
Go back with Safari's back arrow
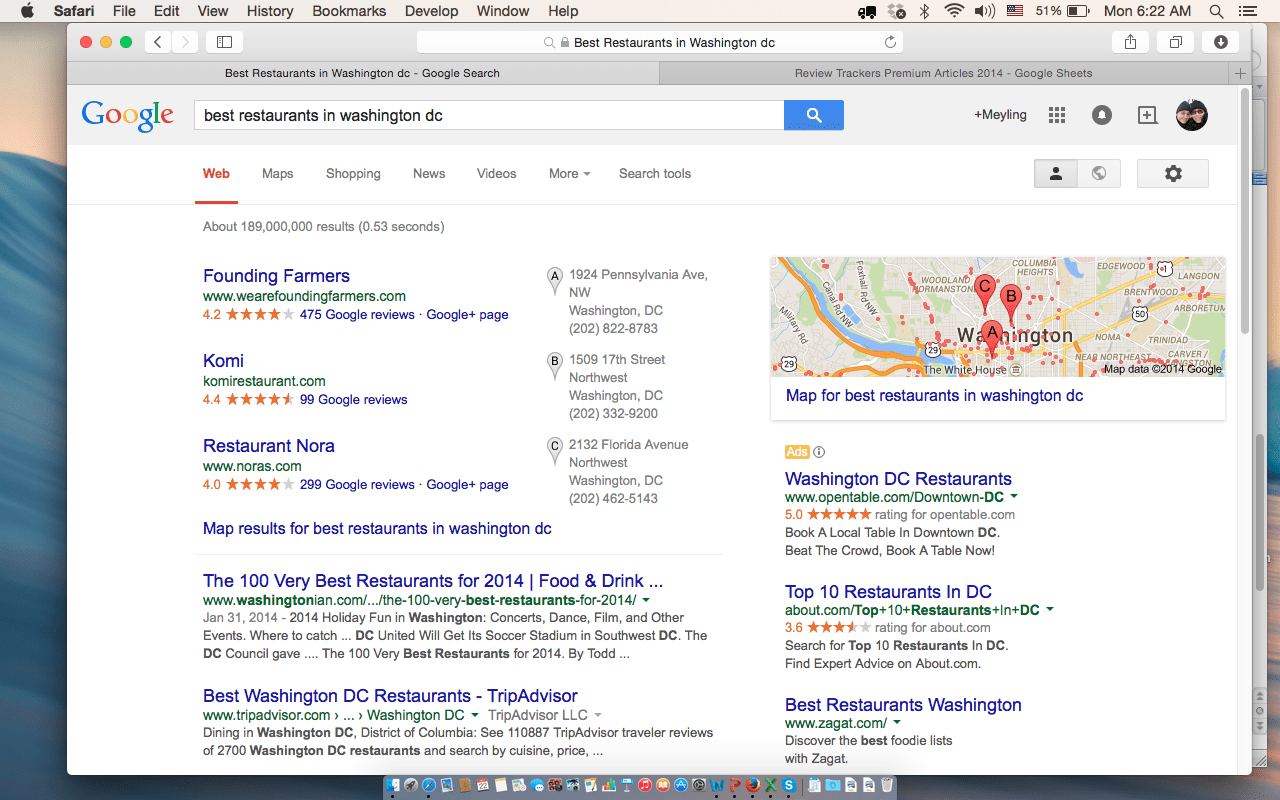coord(158,42)
